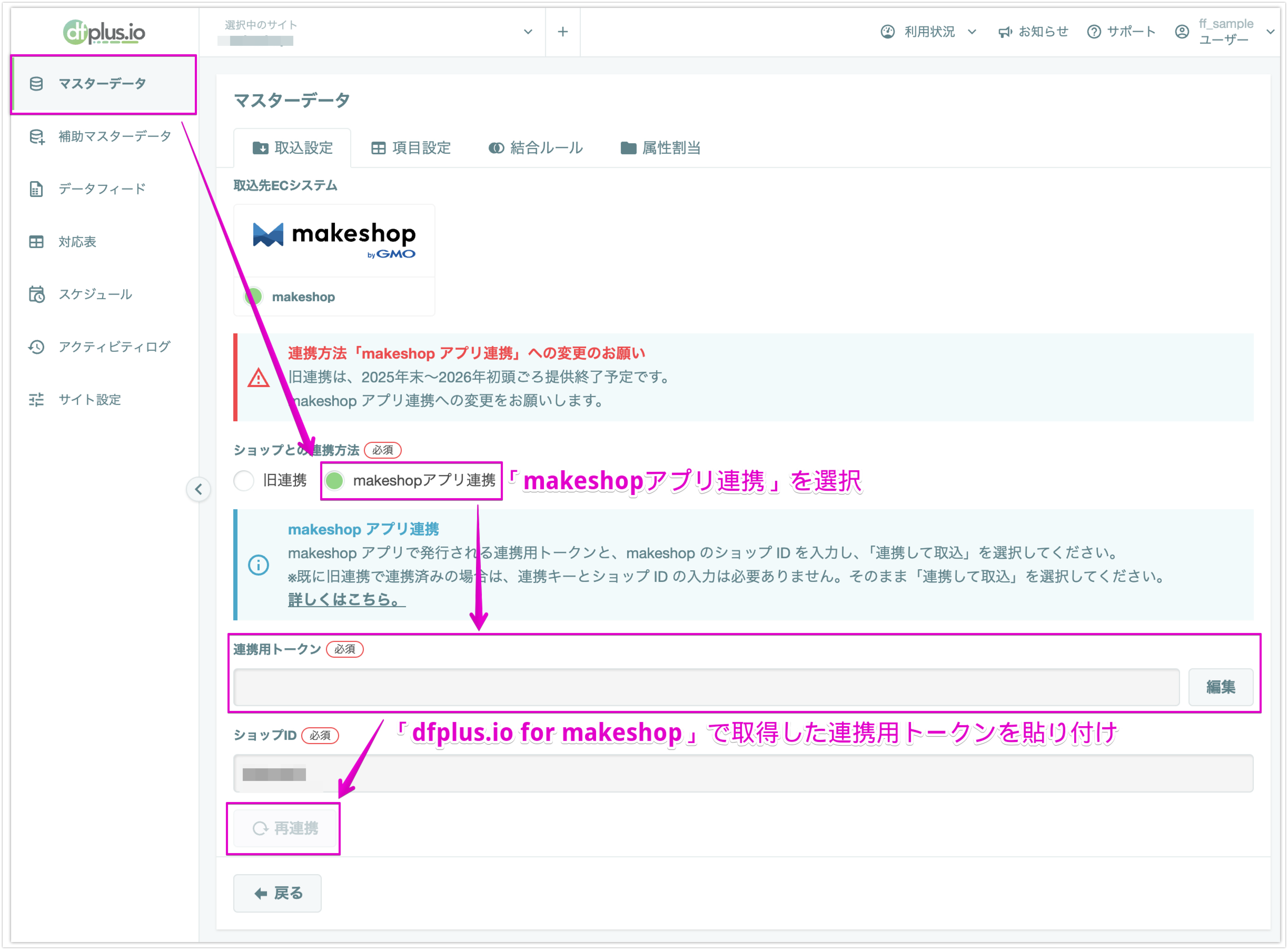Screen dimensions: 1288x950
Task: Select the makeshop EC system radio
Action: 254,297
